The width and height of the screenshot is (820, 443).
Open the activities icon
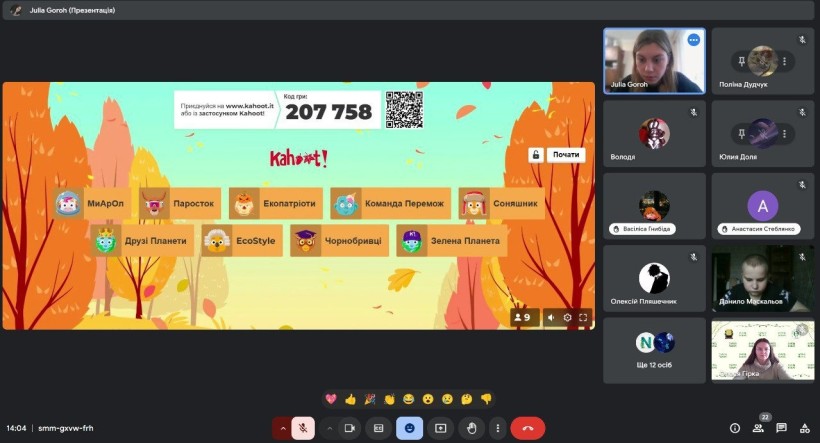tap(805, 428)
